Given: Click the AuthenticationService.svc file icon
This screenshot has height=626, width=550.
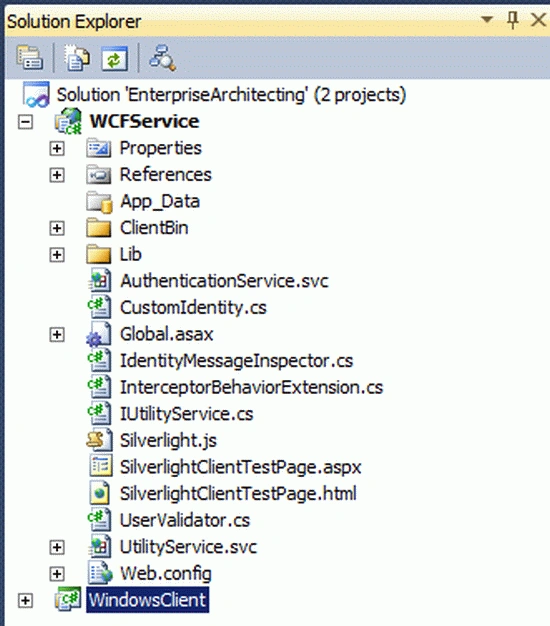Looking at the screenshot, I should 99,280.
